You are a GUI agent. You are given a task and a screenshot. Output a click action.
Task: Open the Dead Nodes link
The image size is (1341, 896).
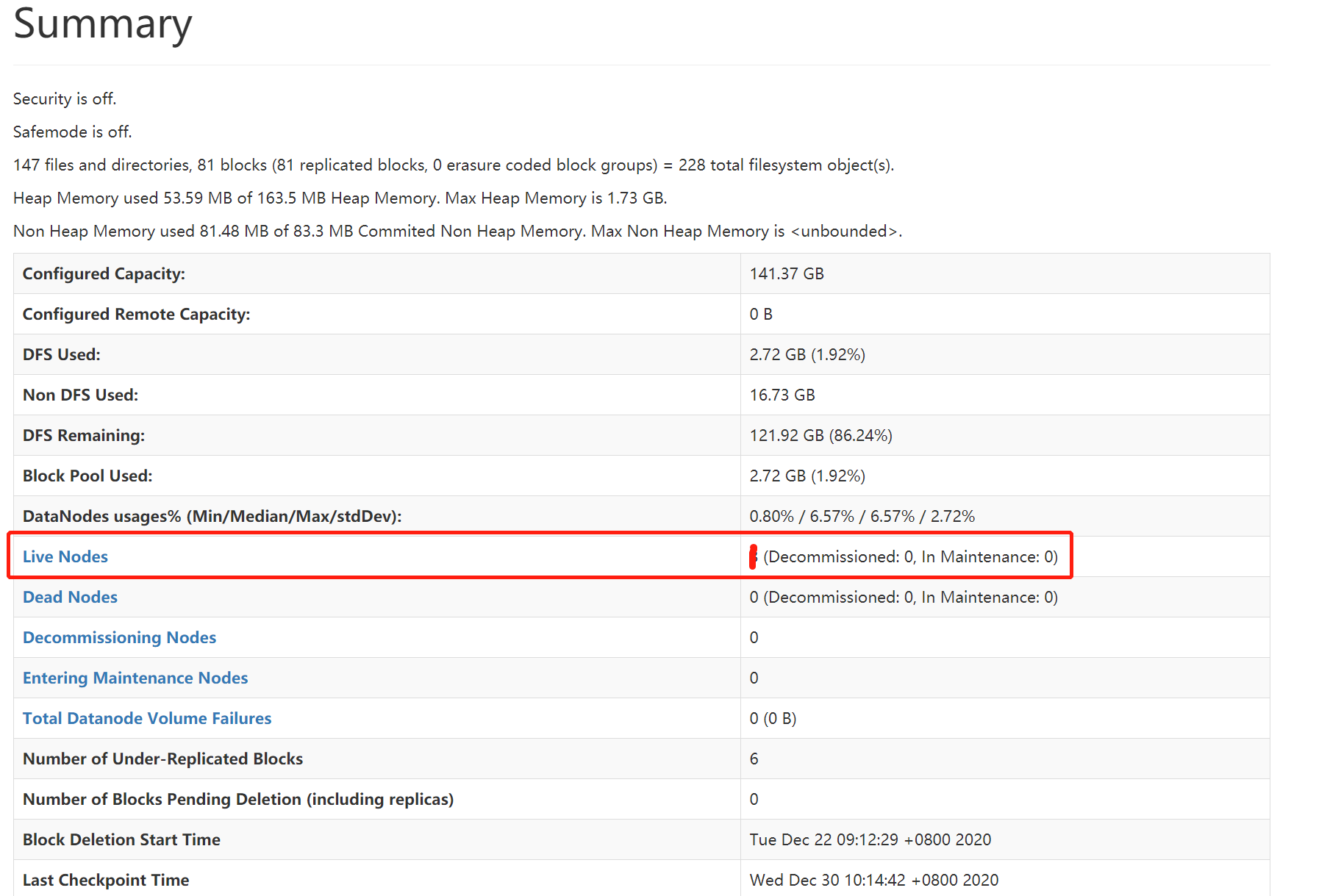(70, 597)
